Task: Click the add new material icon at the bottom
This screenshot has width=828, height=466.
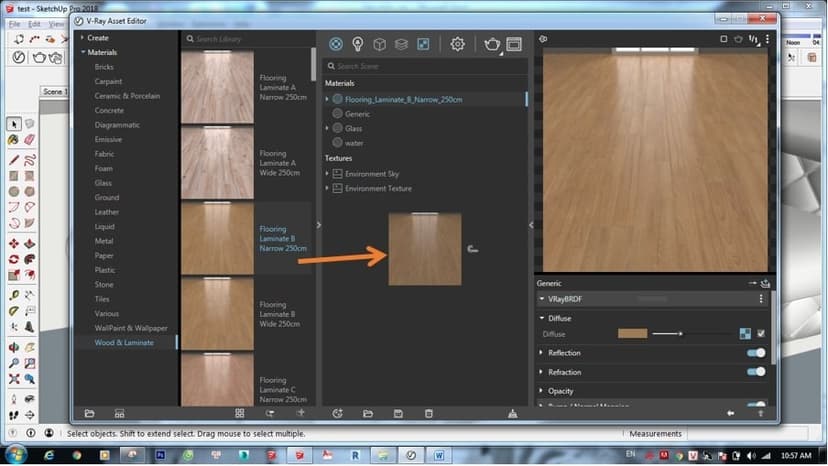Action: (x=337, y=413)
